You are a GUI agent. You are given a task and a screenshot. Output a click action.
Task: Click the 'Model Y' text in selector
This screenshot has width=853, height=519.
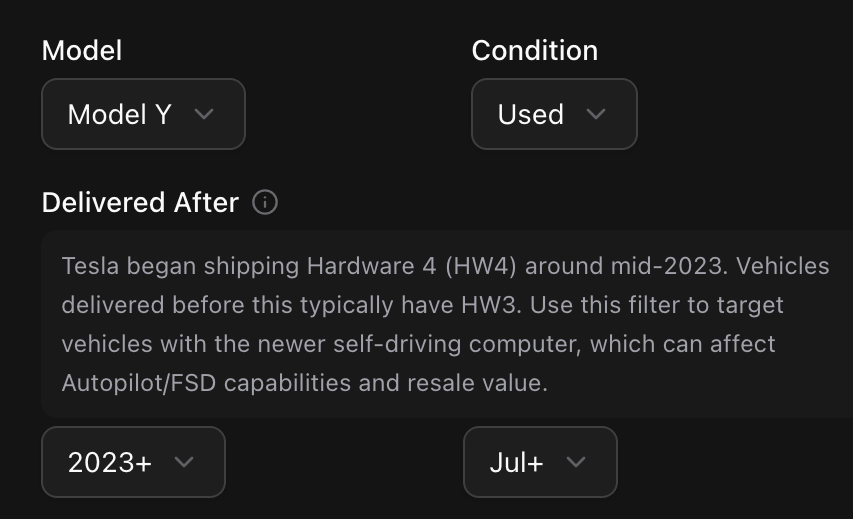pos(119,114)
